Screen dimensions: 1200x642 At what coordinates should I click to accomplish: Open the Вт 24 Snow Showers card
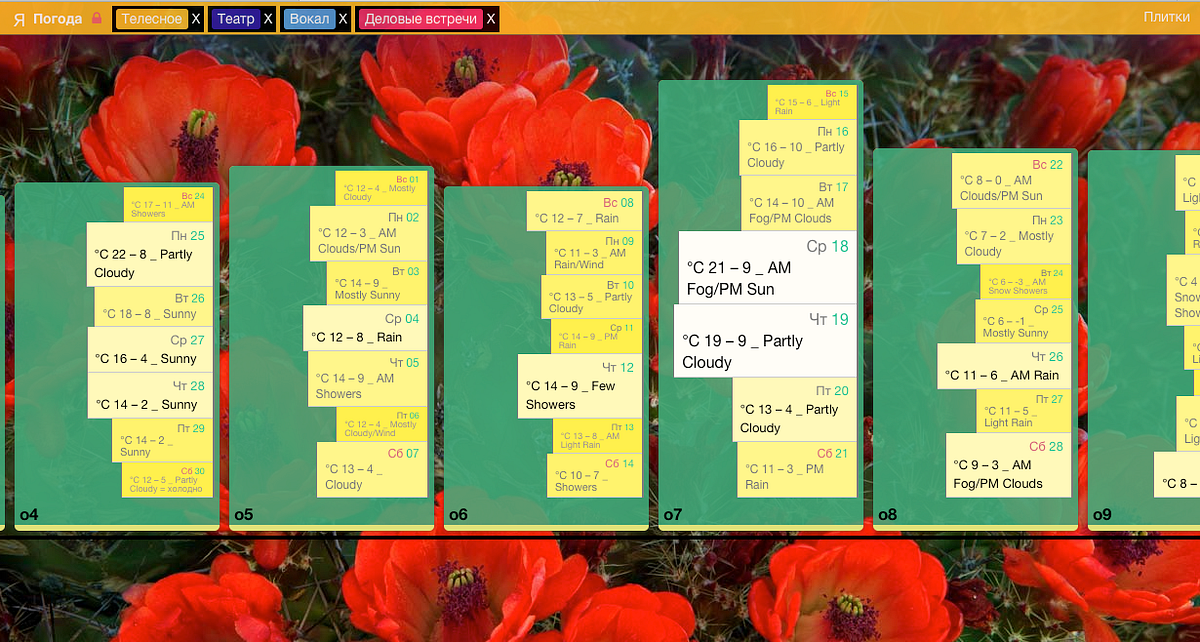click(1025, 281)
